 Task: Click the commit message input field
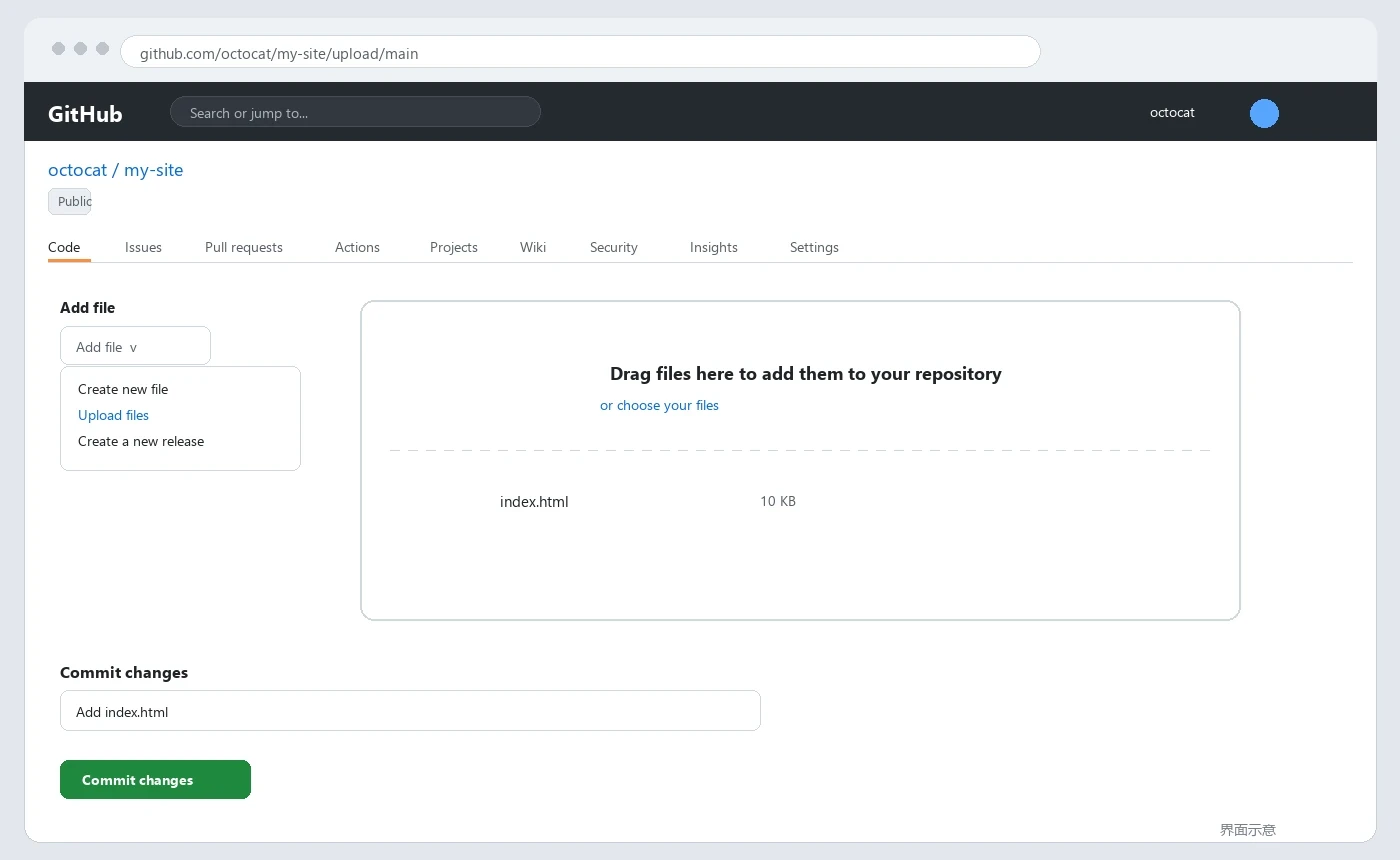(410, 711)
